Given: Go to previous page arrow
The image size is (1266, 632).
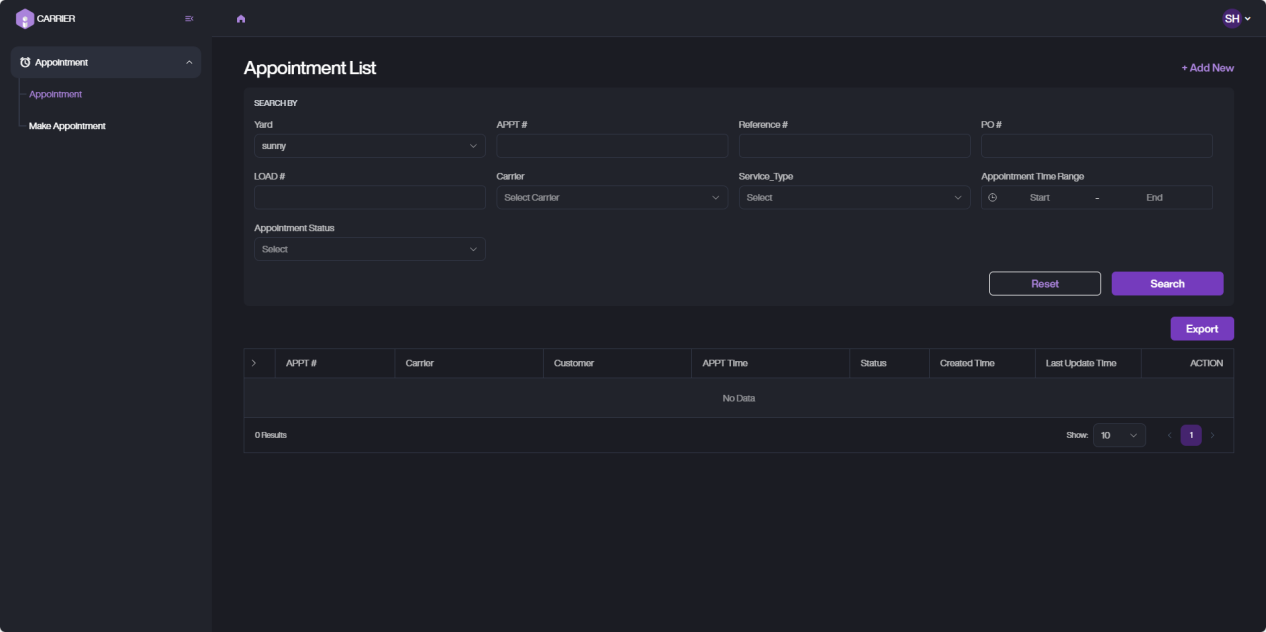Looking at the screenshot, I should 1169,435.
